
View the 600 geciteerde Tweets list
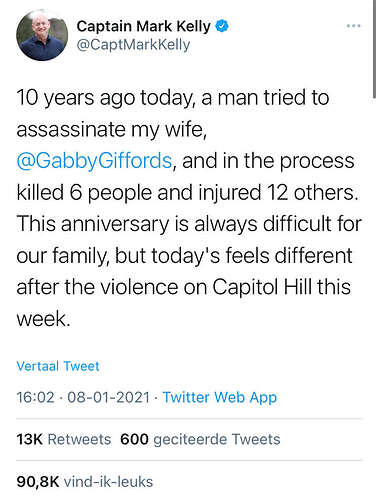[x=200, y=439]
